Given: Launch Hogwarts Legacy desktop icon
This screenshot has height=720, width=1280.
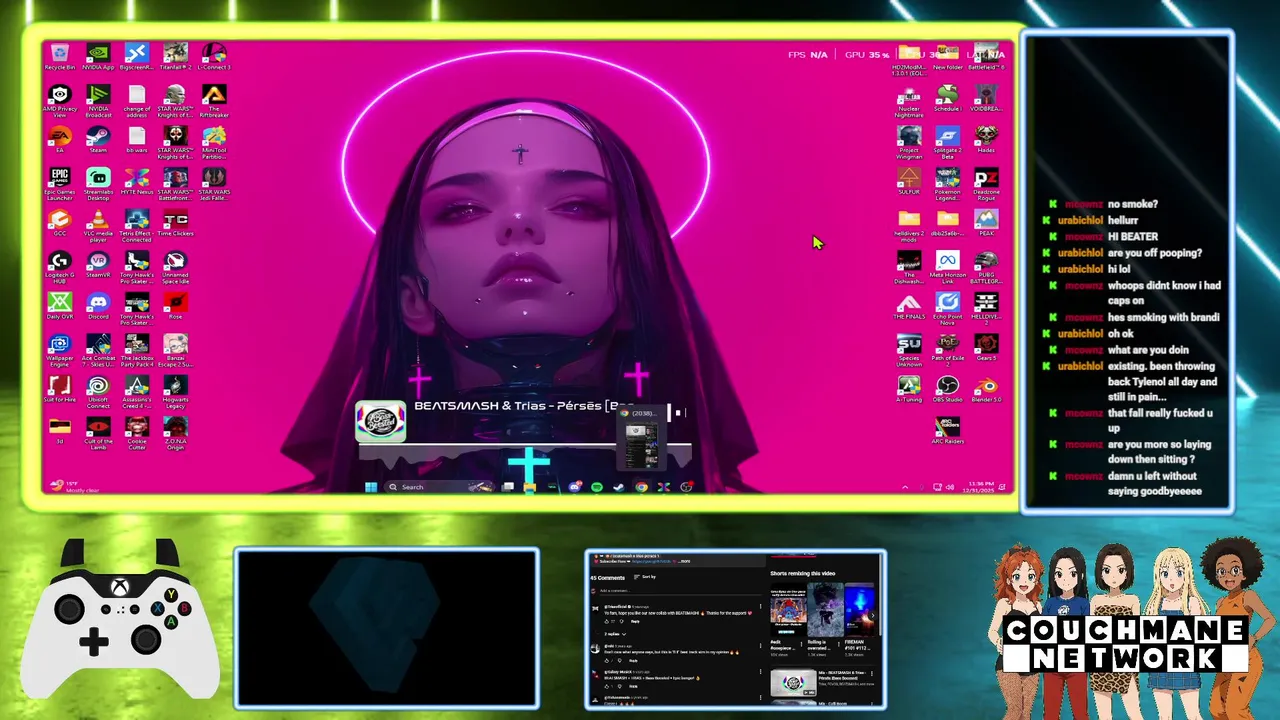Looking at the screenshot, I should coord(175,392).
